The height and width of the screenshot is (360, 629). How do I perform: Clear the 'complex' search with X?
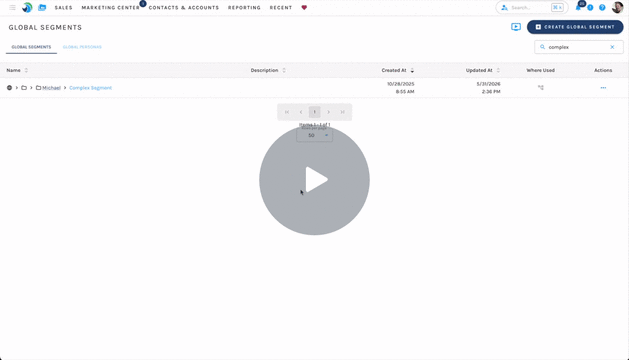612,47
